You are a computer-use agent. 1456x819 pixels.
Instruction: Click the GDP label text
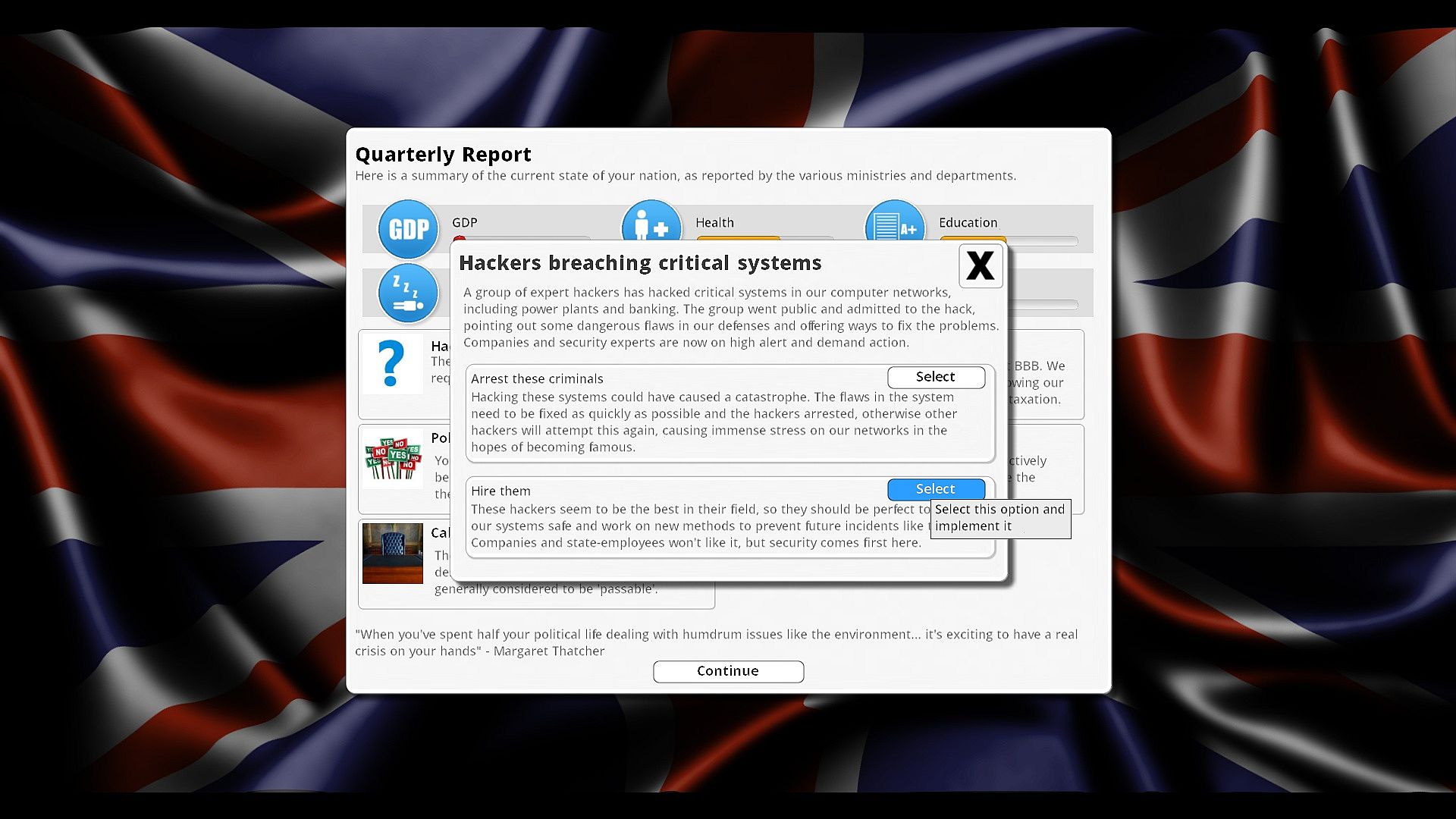tap(465, 222)
